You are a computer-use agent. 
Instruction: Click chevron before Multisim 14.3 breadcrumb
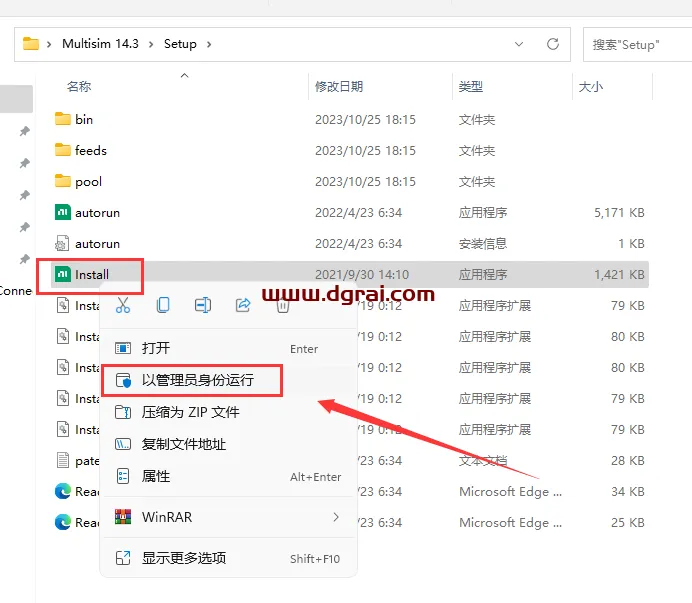click(49, 44)
